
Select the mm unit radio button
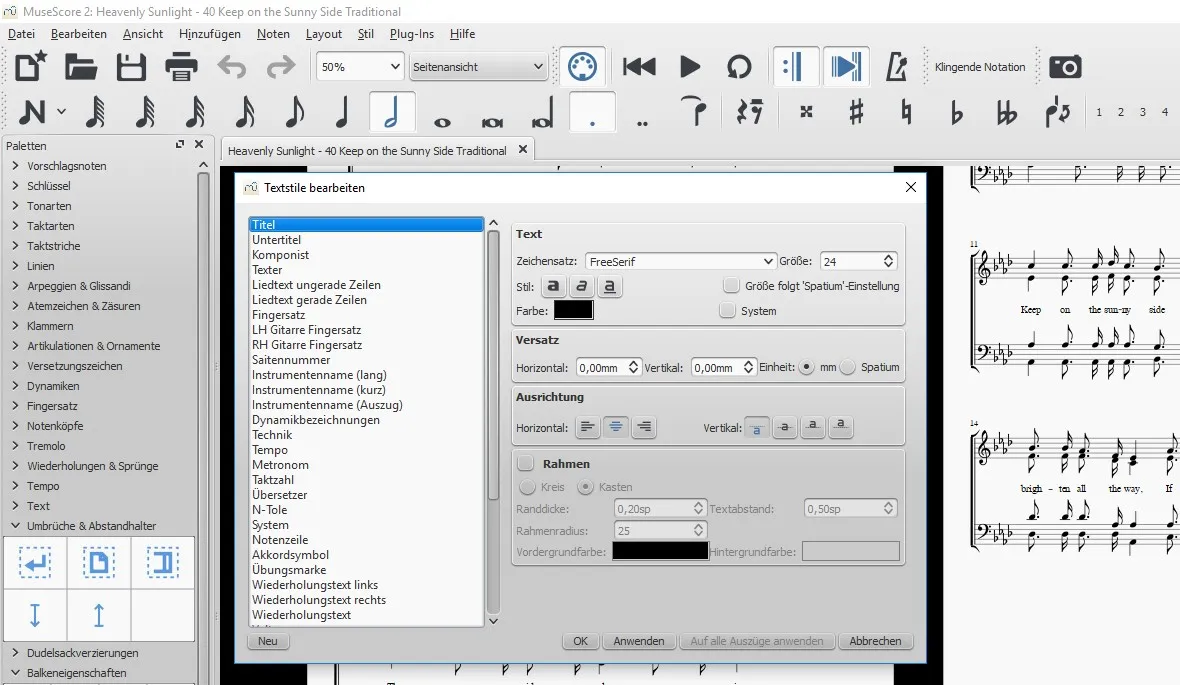806,367
